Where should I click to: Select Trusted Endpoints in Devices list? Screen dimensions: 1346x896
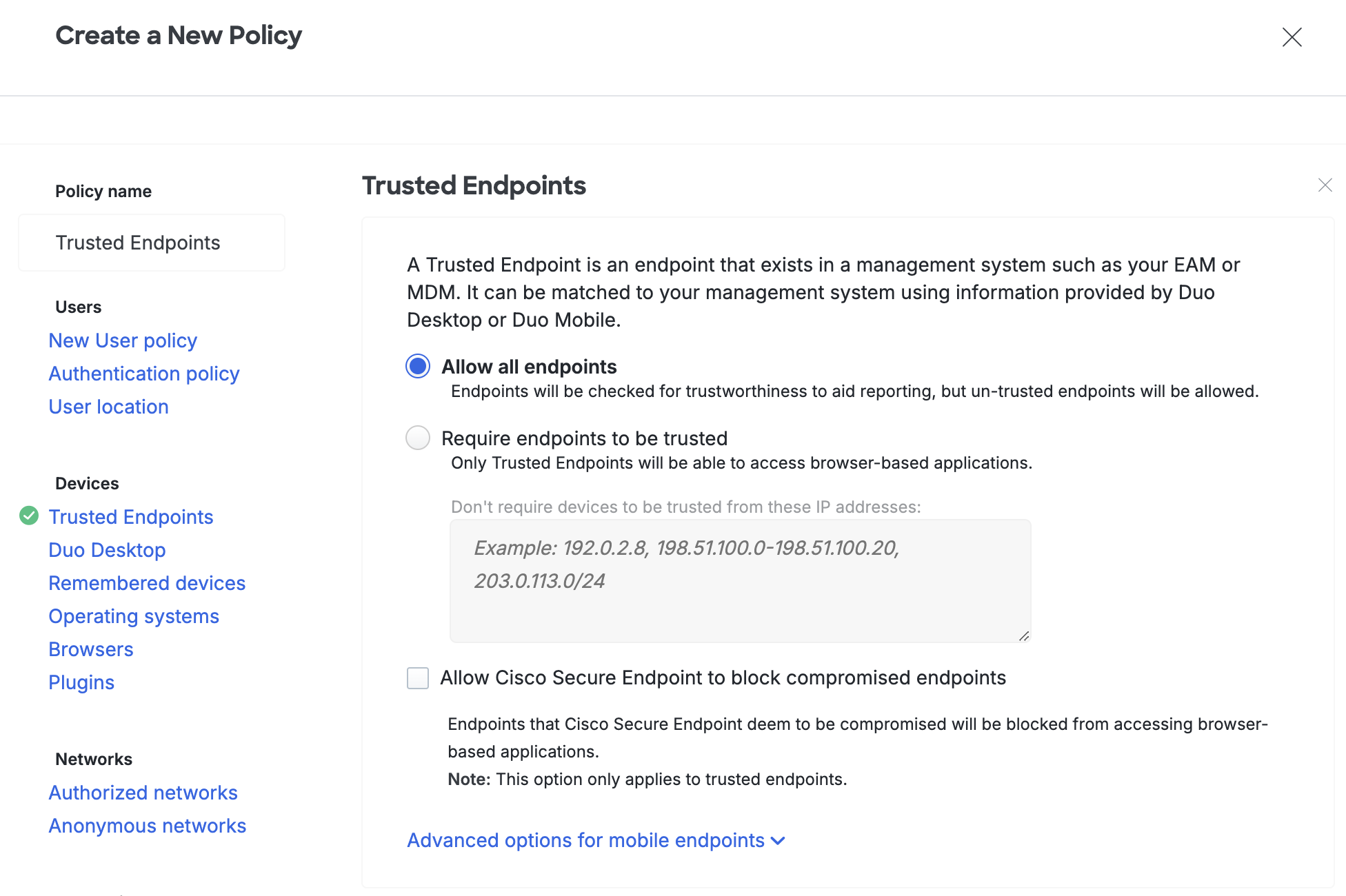point(131,517)
